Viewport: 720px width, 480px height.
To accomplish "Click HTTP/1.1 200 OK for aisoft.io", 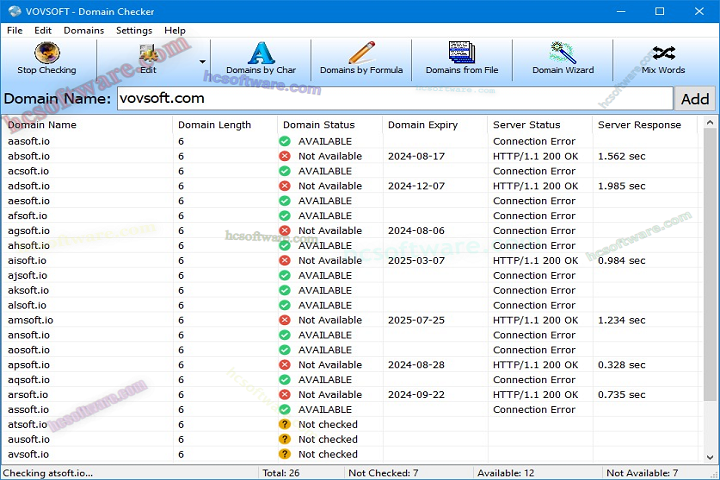I will [535, 260].
